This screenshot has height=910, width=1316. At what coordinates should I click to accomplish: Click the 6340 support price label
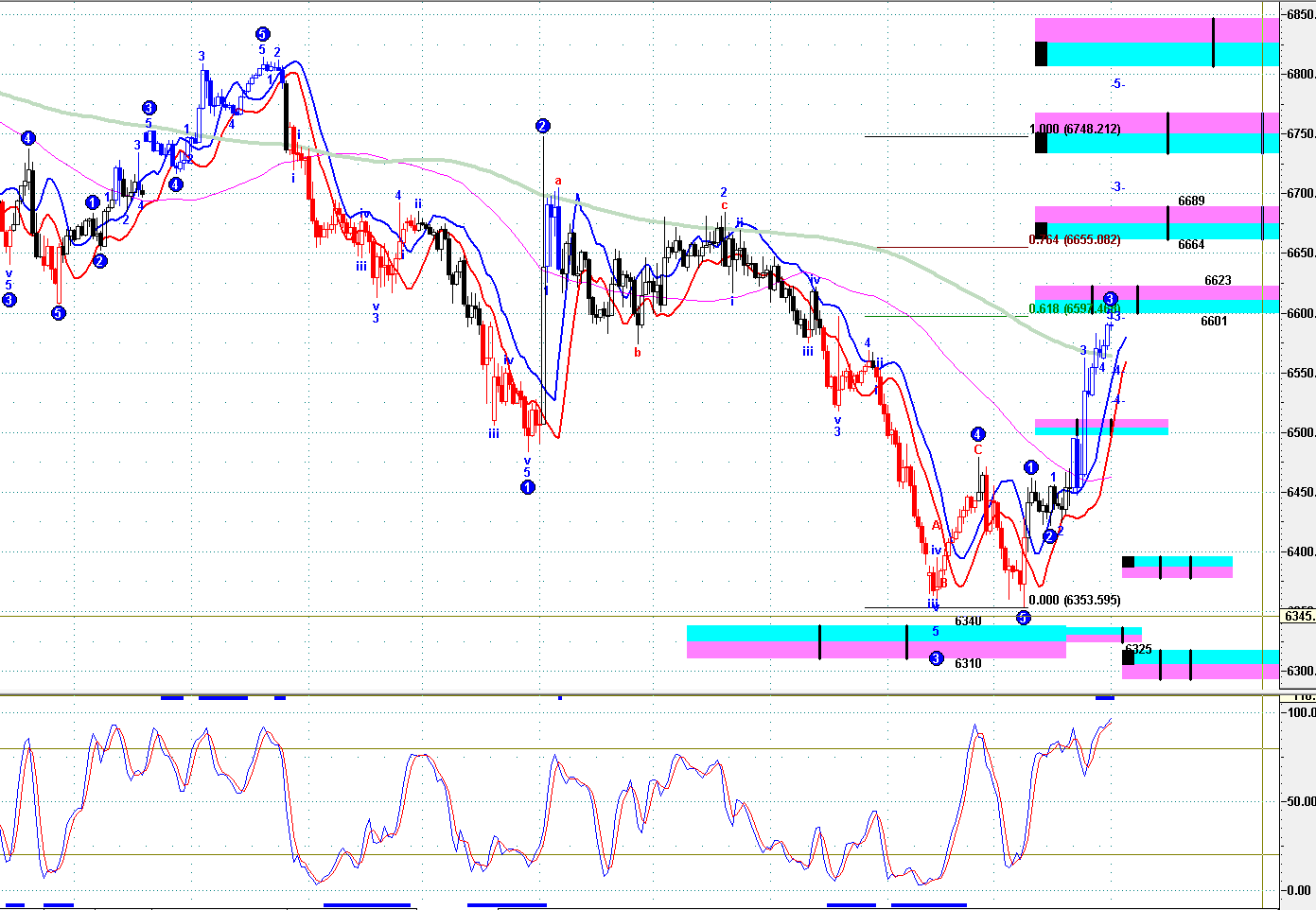(x=968, y=621)
